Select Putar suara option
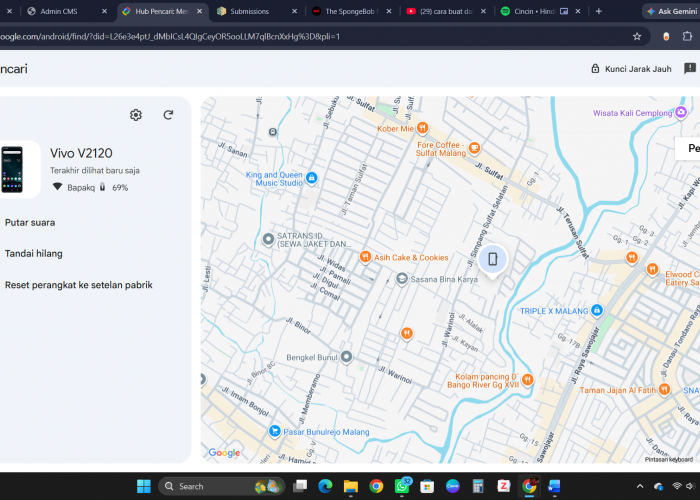700x500 pixels. click(30, 222)
